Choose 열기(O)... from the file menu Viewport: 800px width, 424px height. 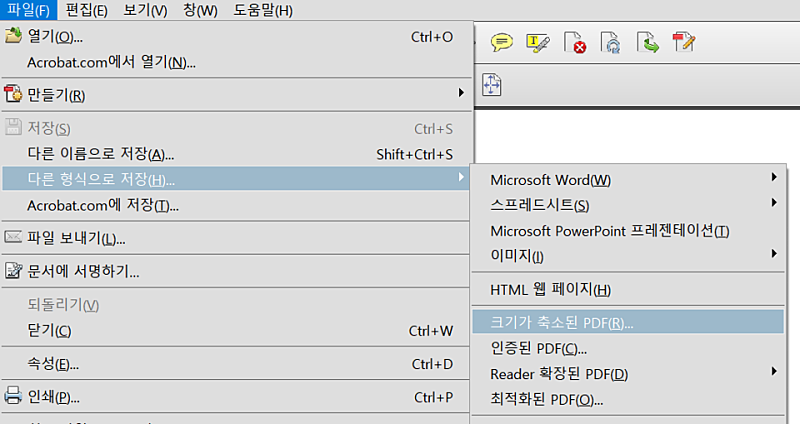(x=236, y=37)
